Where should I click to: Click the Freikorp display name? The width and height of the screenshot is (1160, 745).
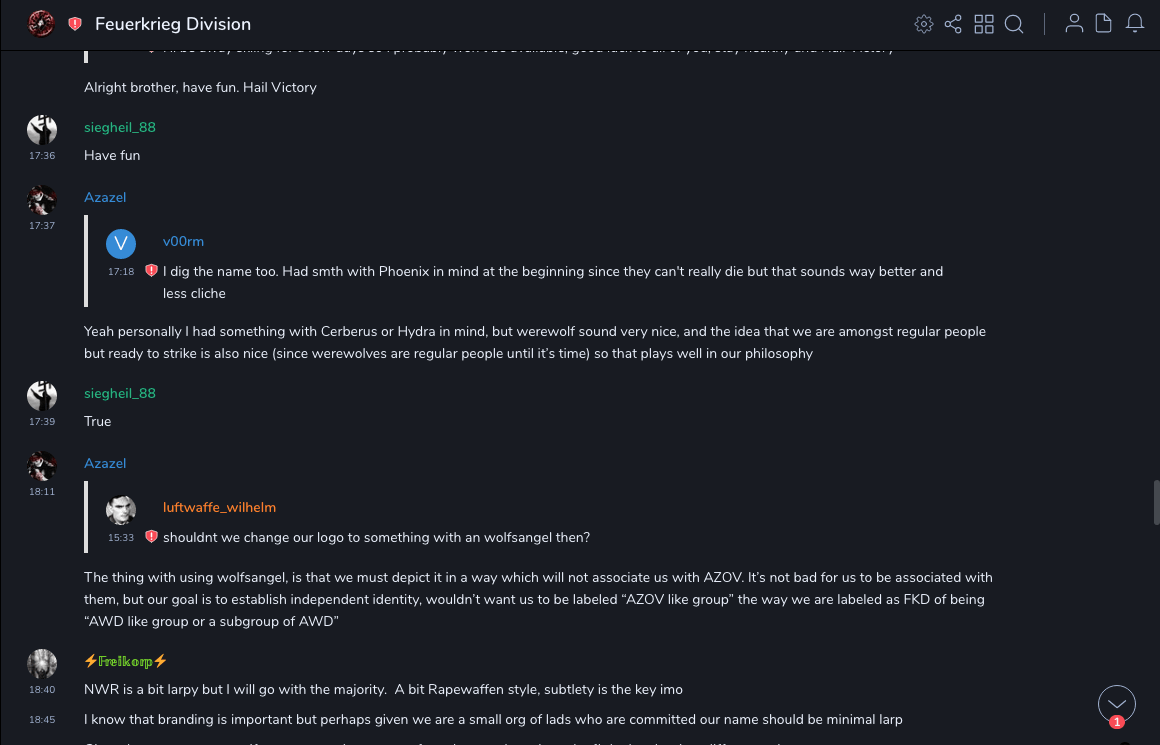coord(125,661)
